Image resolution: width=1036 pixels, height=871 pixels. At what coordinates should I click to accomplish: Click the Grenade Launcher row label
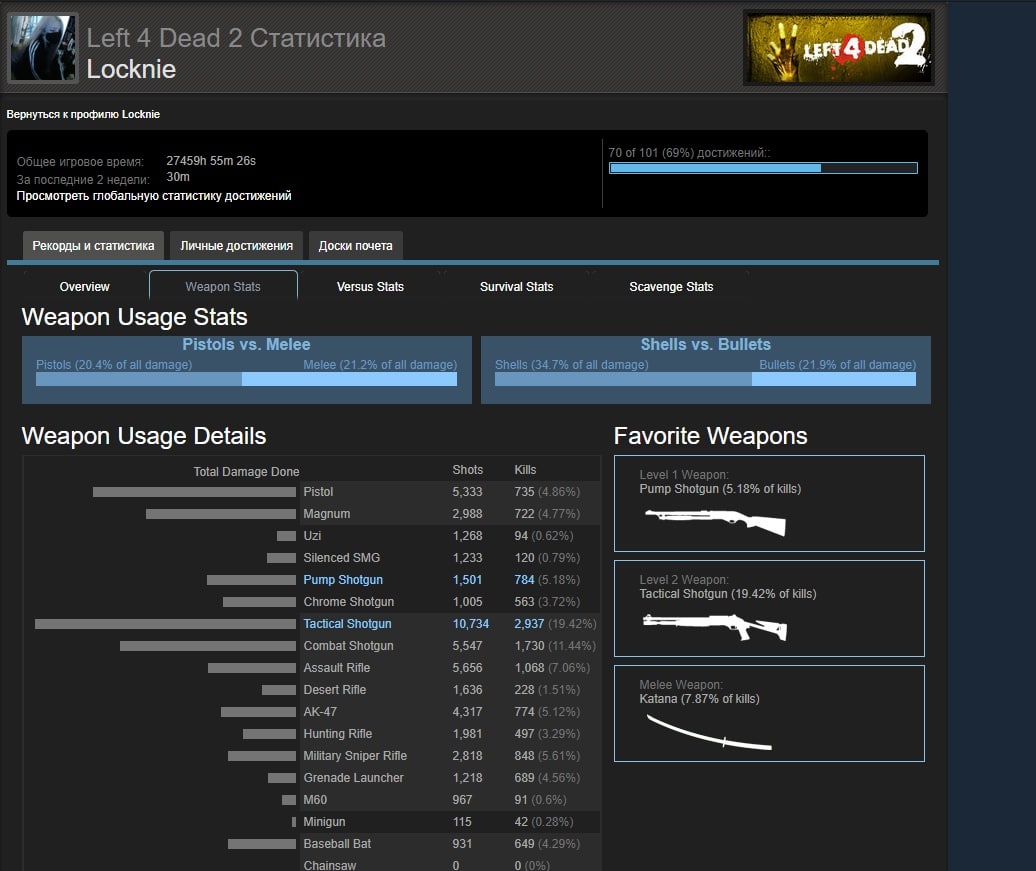(x=353, y=778)
